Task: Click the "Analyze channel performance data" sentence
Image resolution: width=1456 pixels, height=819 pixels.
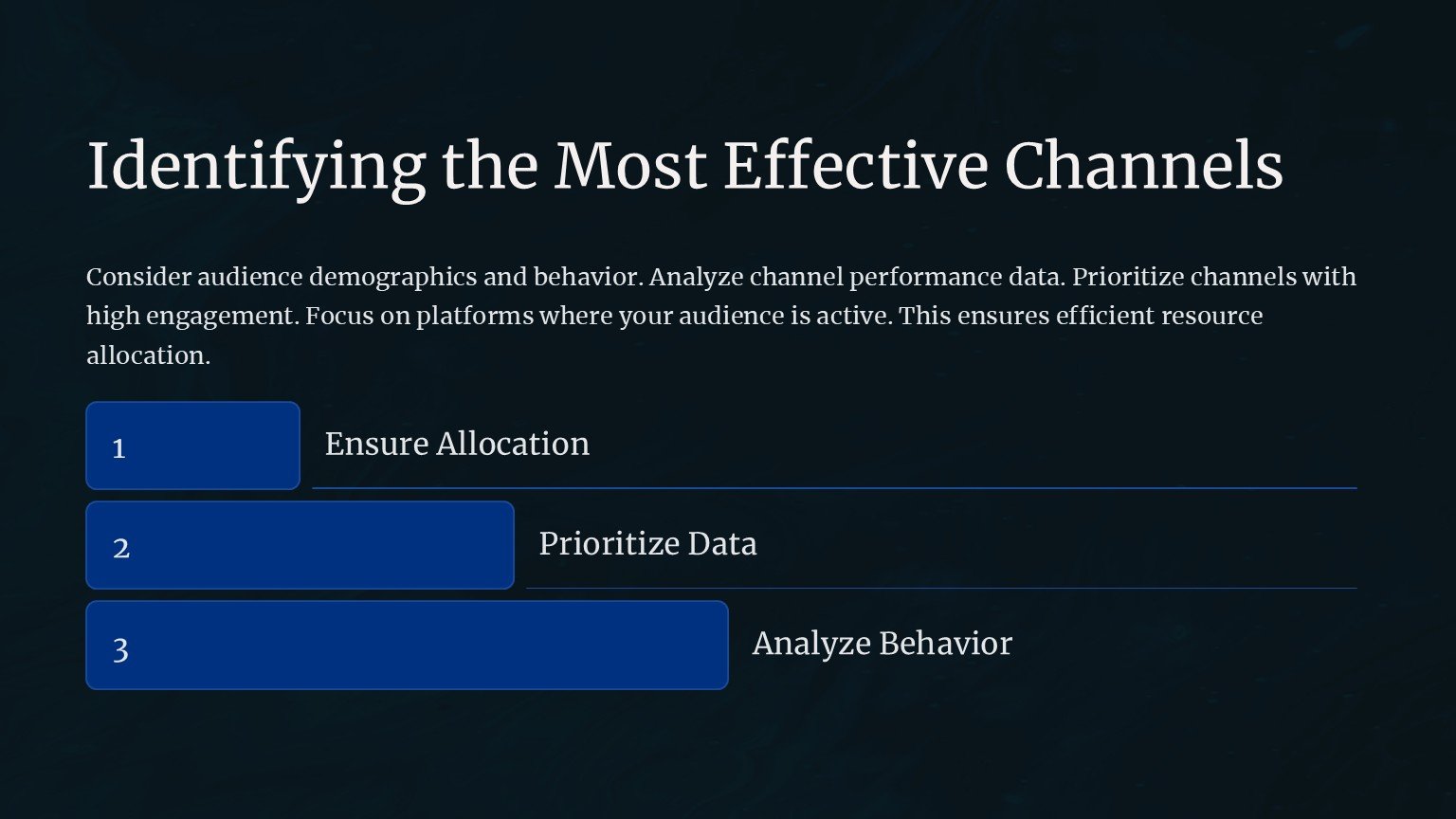Action: click(x=857, y=277)
